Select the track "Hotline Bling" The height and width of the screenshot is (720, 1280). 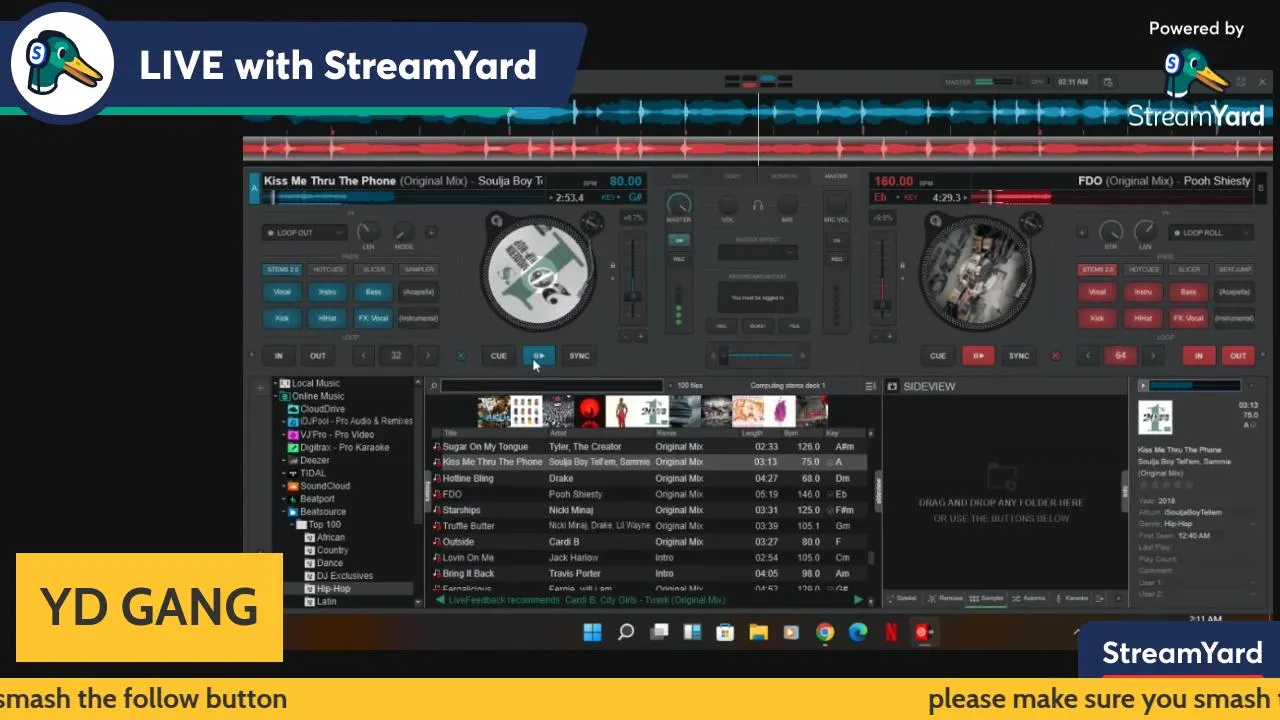click(x=650, y=479)
